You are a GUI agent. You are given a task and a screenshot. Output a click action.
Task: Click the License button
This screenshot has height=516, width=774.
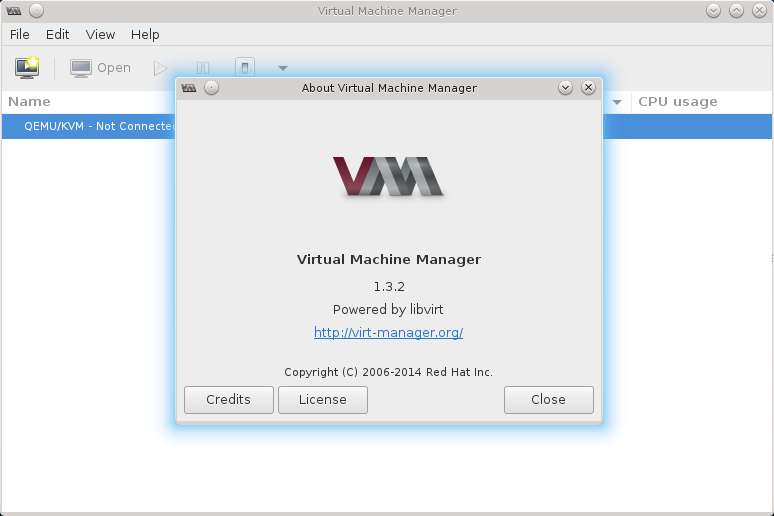point(323,399)
